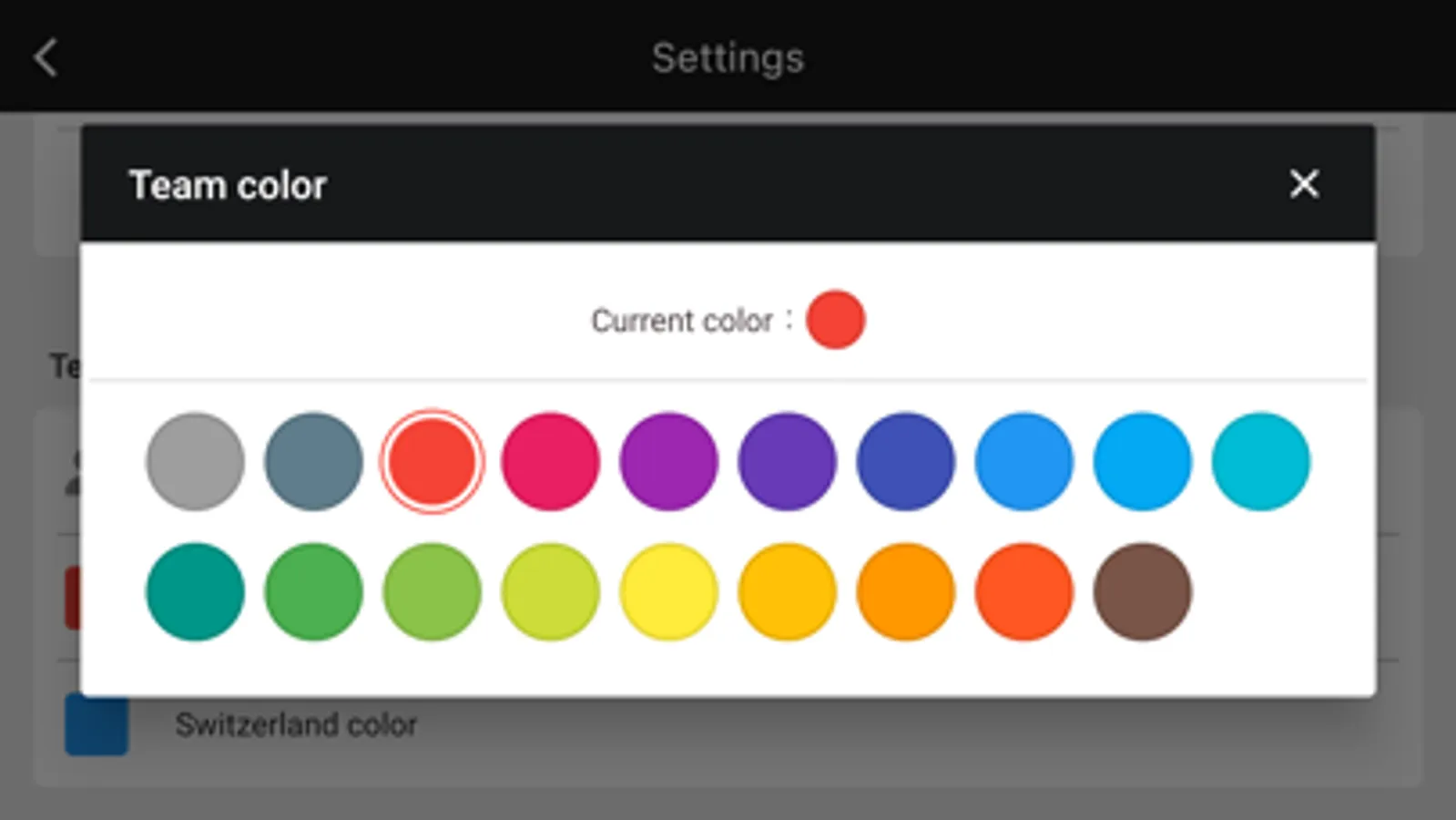Pick the yellow color circle
Image resolution: width=1456 pixels, height=820 pixels.
point(667,592)
